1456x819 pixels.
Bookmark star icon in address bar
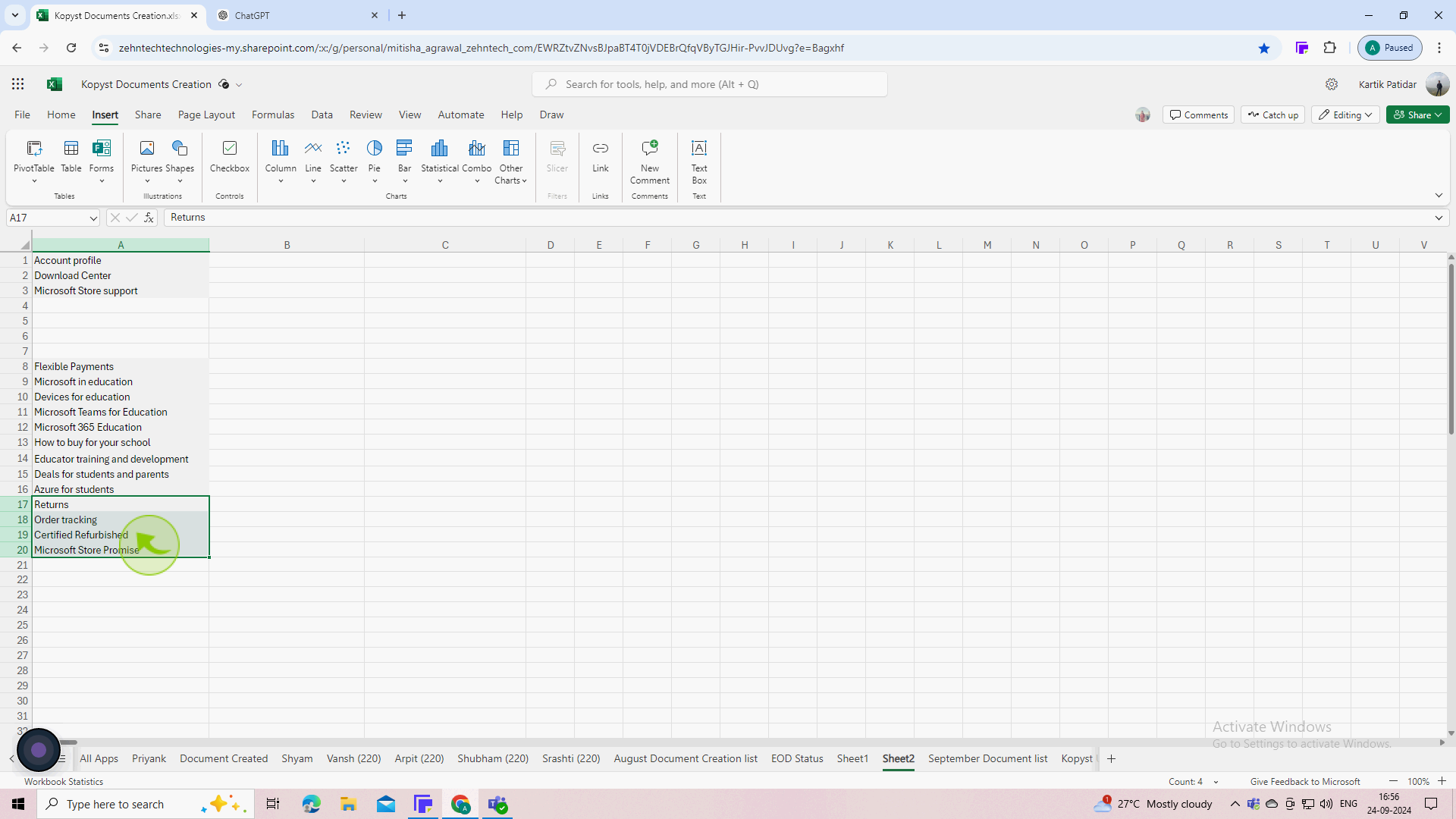pyautogui.click(x=1264, y=48)
